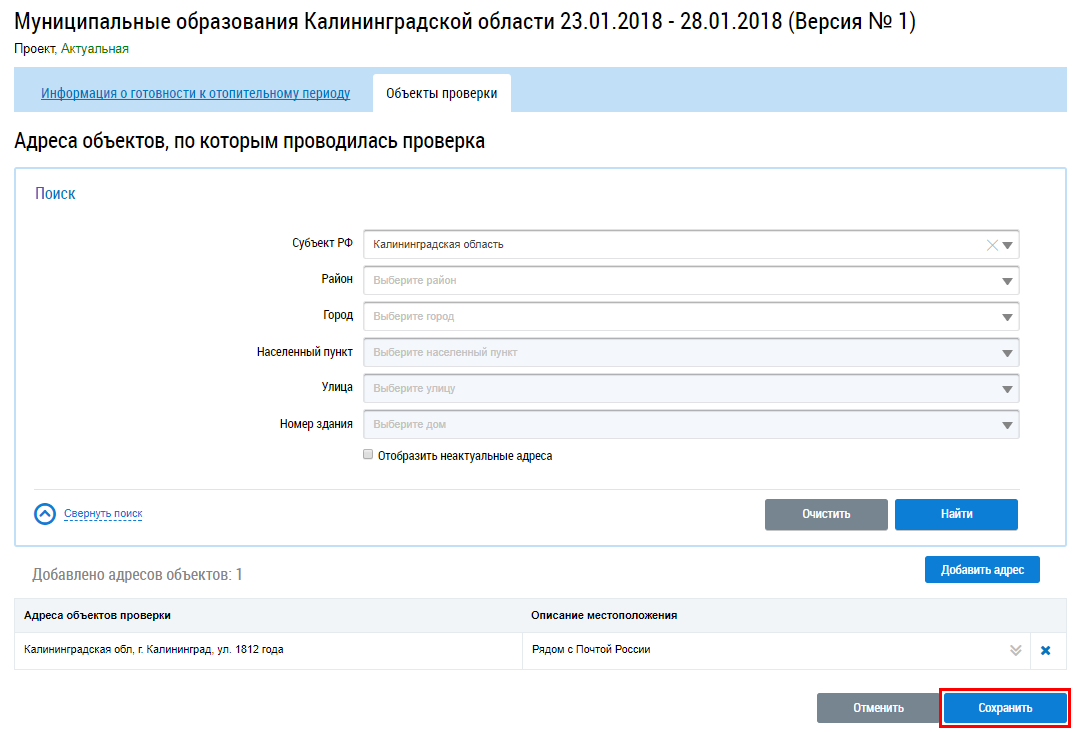Click the 'Свернуть поиск' link
This screenshot has height=732, width=1077.
pos(103,514)
